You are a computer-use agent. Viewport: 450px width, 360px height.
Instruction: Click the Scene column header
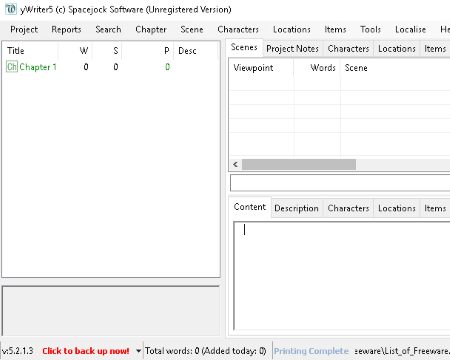[395, 68]
